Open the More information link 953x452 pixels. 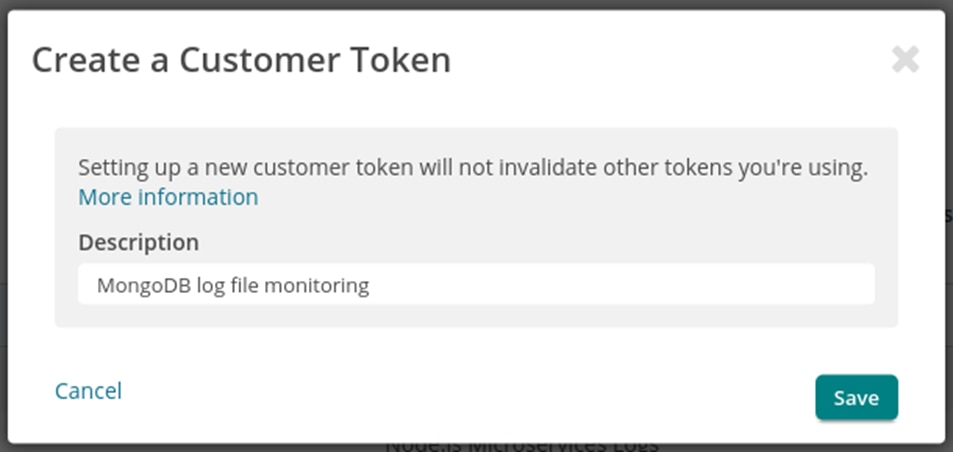pyautogui.click(x=168, y=197)
